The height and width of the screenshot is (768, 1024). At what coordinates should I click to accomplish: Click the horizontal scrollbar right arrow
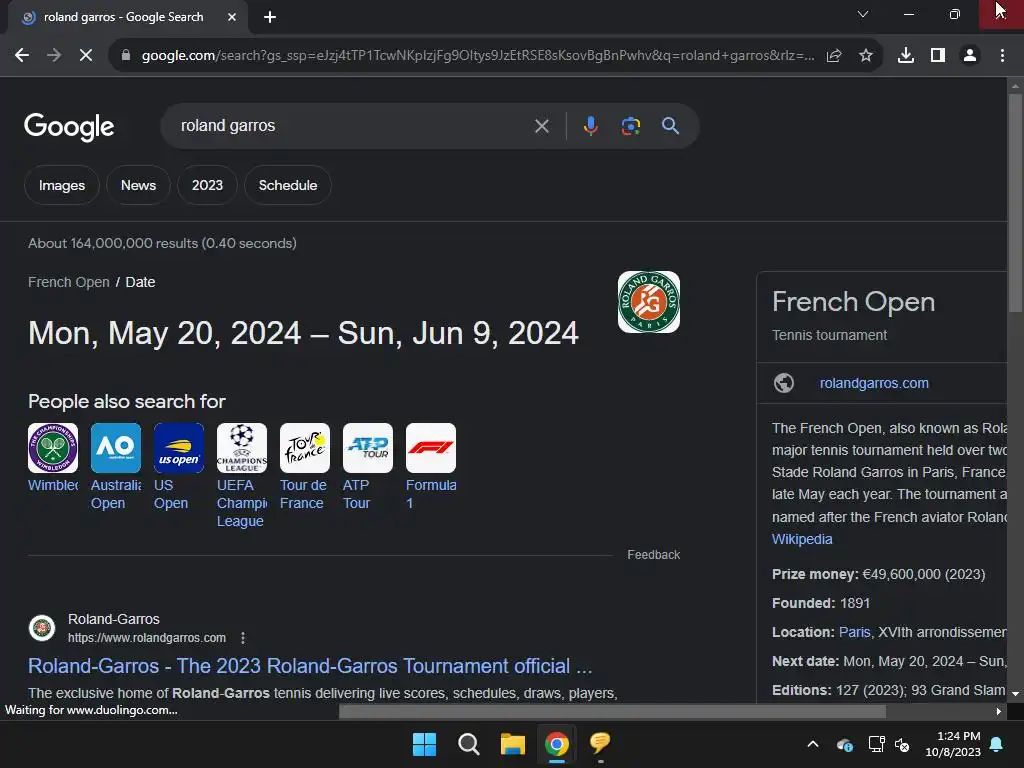tap(999, 711)
